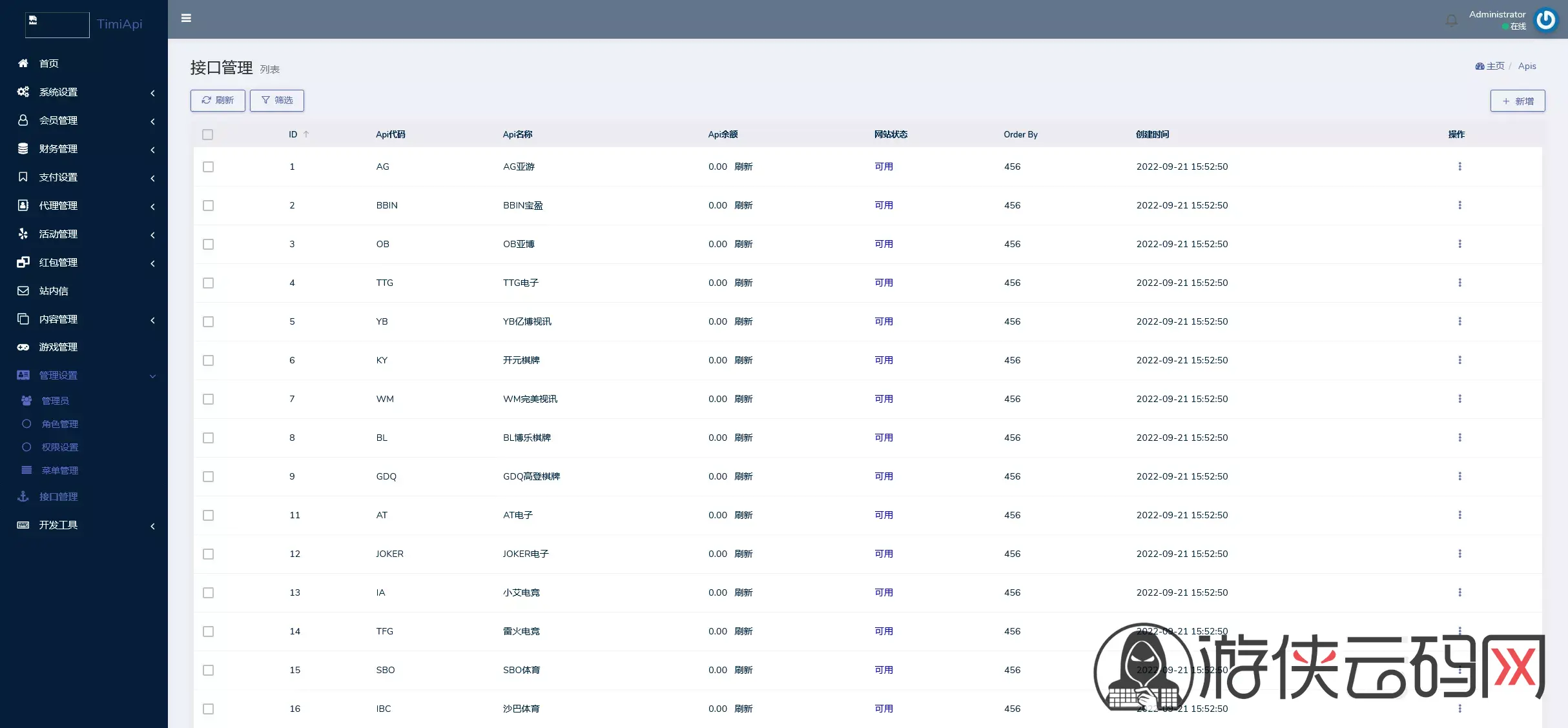Collapse 管理设置 chevron arrow
The image size is (1568, 728).
coord(152,376)
